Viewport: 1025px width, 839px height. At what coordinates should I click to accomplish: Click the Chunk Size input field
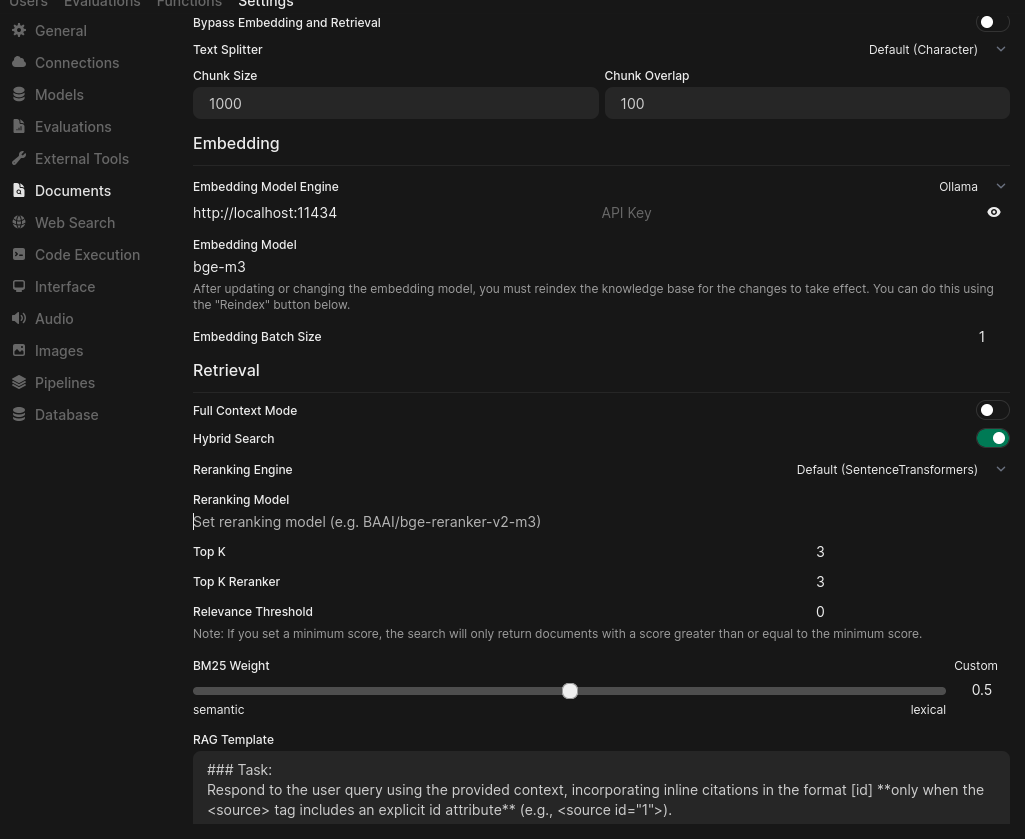click(395, 103)
